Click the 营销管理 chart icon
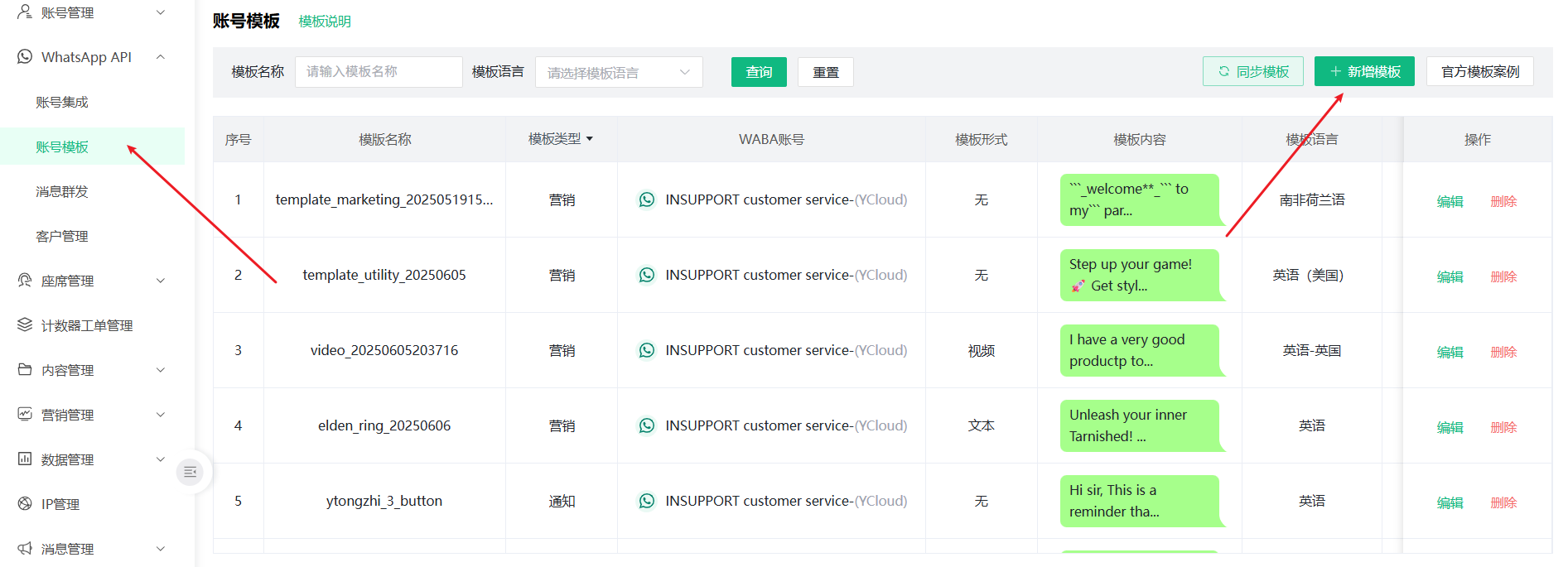The height and width of the screenshot is (567, 1568). tap(25, 415)
